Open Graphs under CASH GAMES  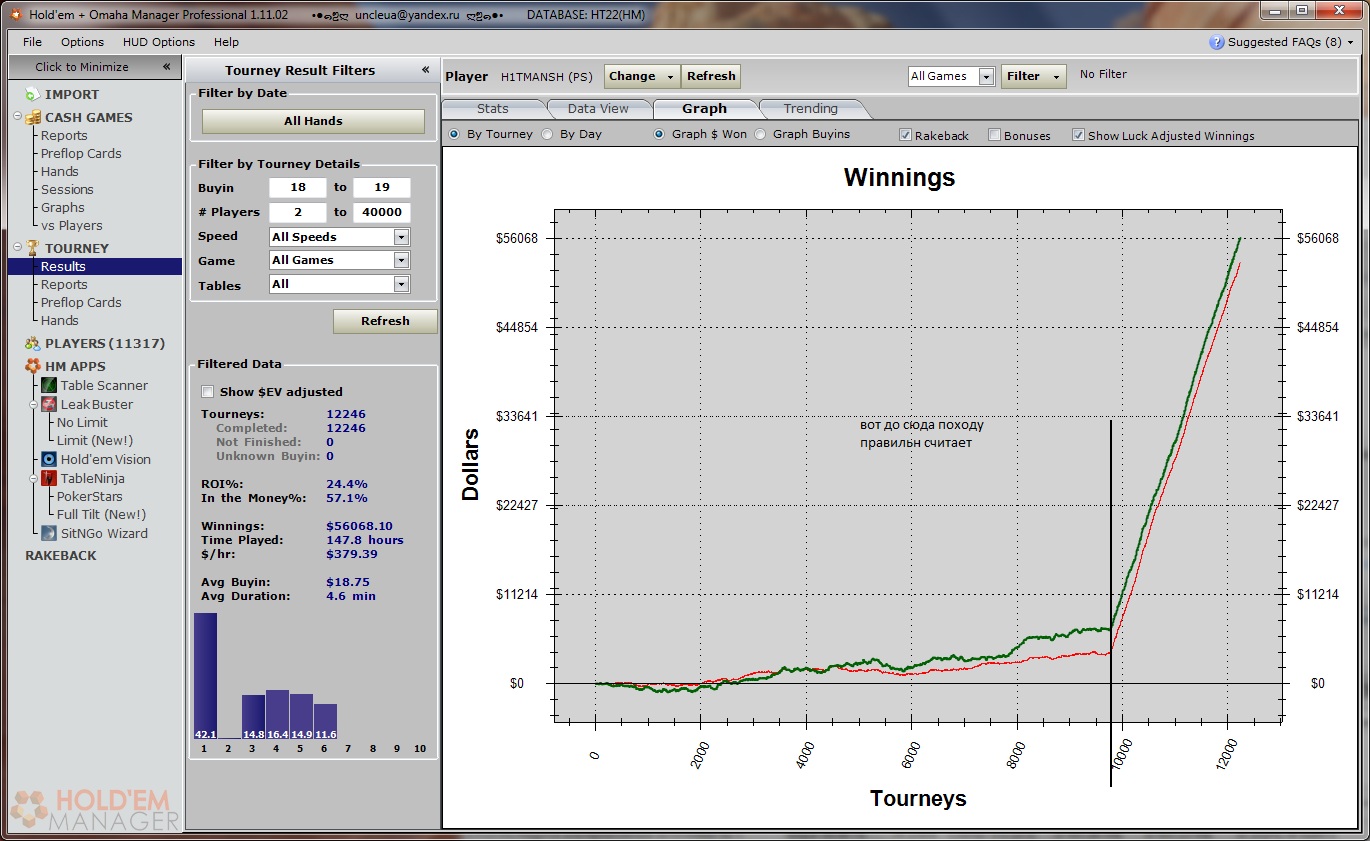click(63, 207)
